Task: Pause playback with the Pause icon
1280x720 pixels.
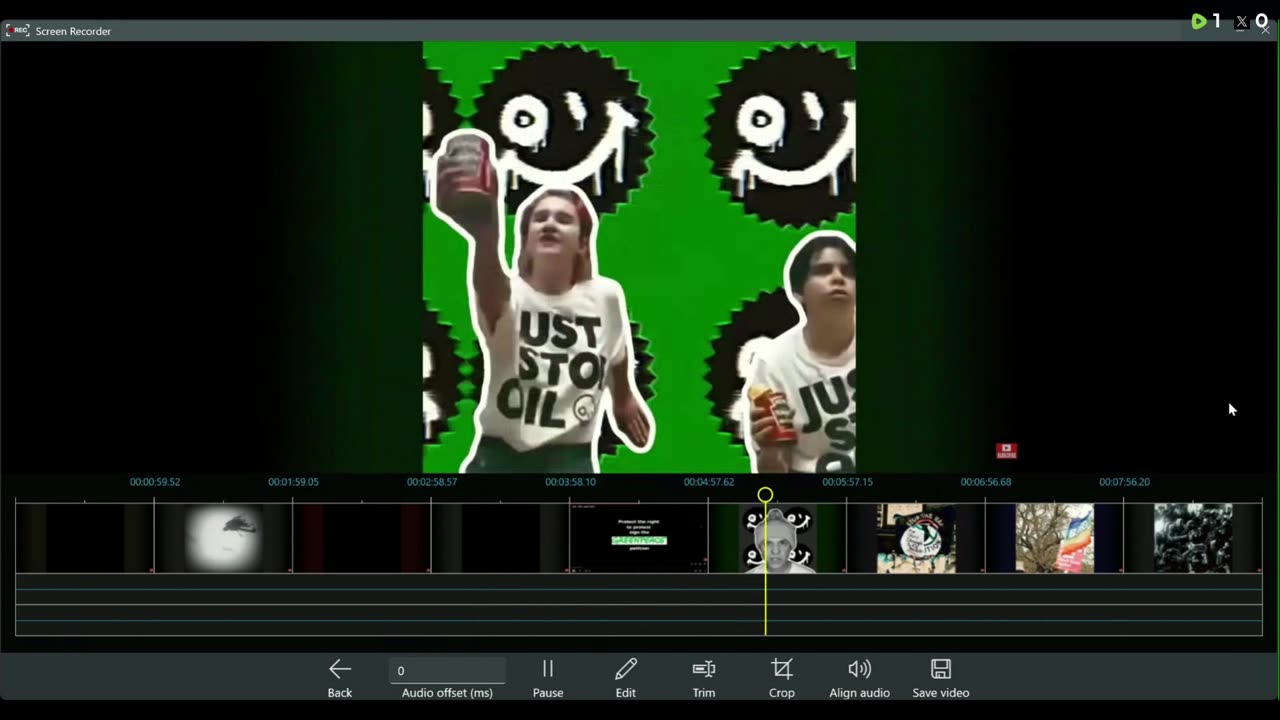Action: pyautogui.click(x=548, y=669)
